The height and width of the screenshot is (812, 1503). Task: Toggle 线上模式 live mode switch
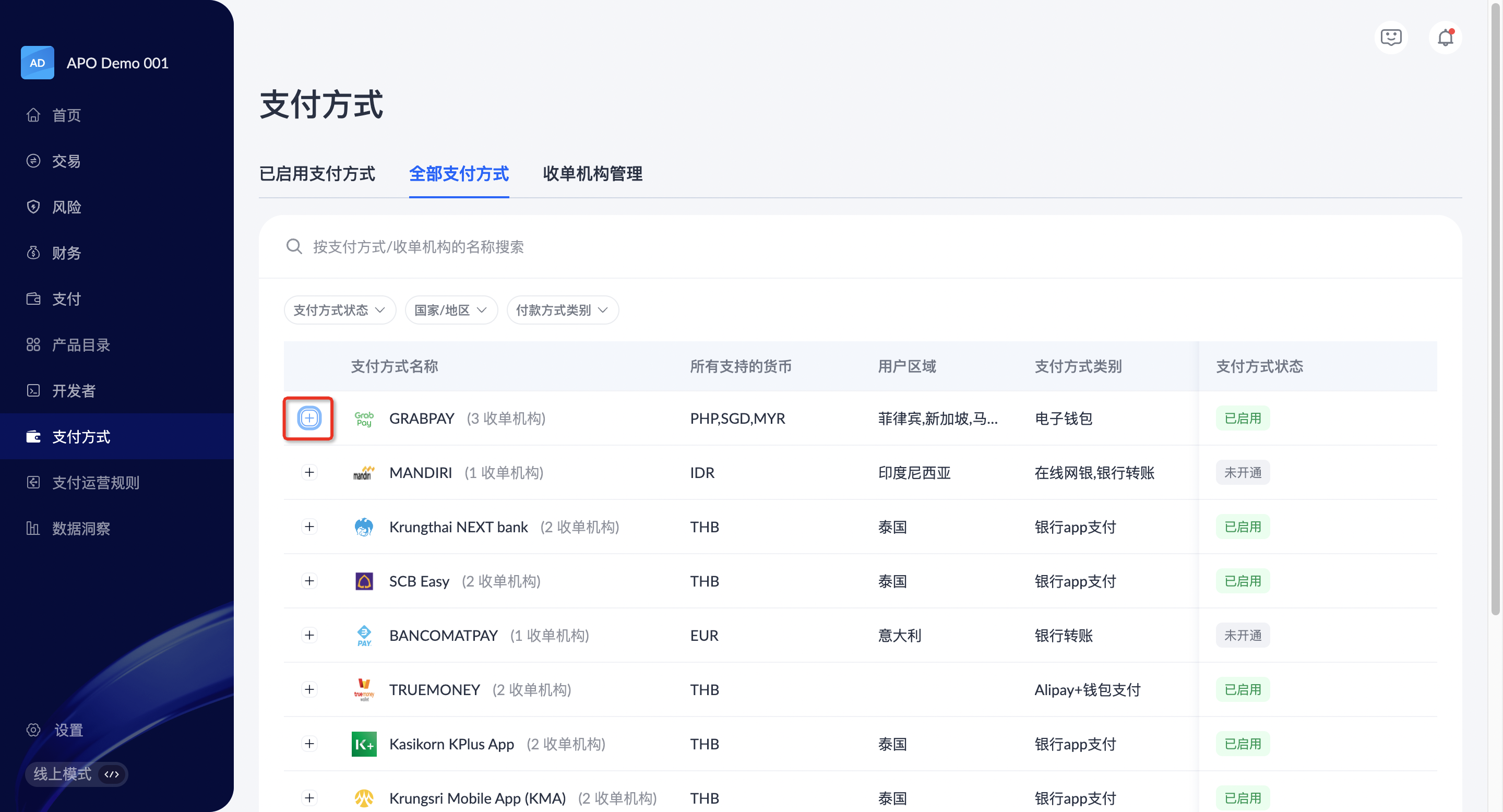coord(76,773)
